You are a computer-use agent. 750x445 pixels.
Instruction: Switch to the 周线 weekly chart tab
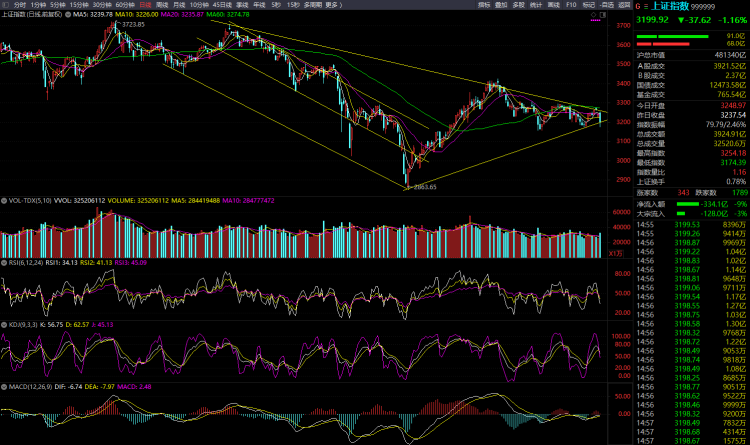pyautogui.click(x=161, y=5)
